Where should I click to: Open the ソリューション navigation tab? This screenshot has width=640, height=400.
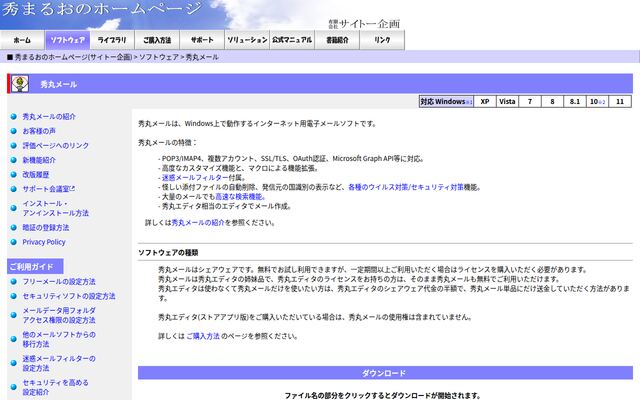pos(247,40)
